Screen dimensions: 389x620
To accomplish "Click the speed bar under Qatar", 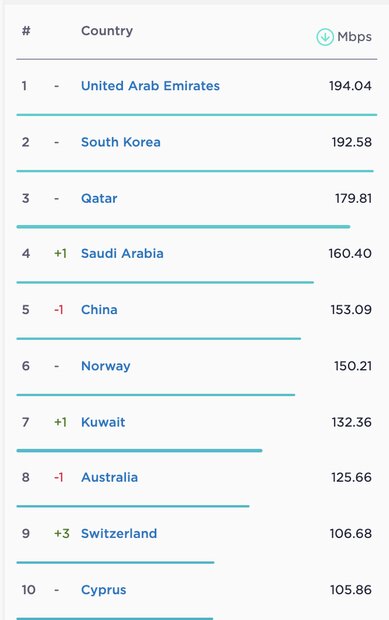I will [183, 227].
